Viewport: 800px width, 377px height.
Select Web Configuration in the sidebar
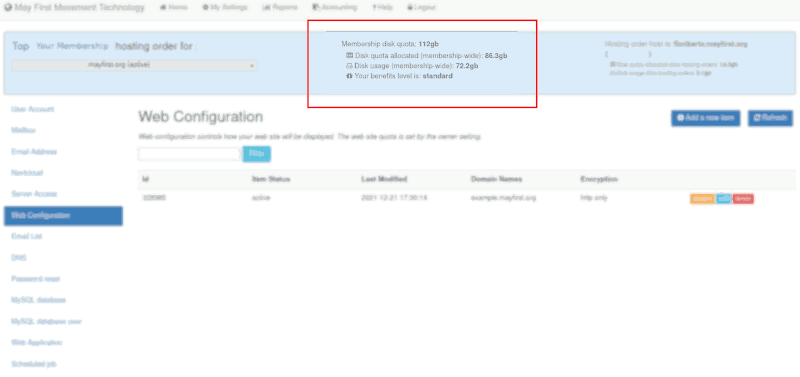63,215
